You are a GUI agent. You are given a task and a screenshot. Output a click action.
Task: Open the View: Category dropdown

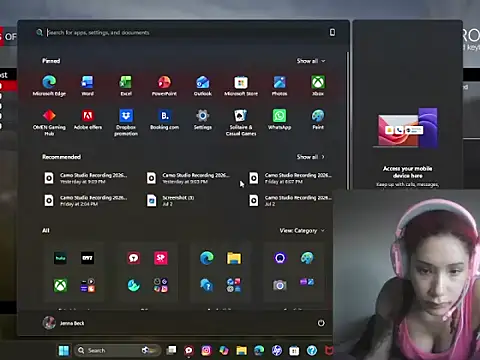302,231
